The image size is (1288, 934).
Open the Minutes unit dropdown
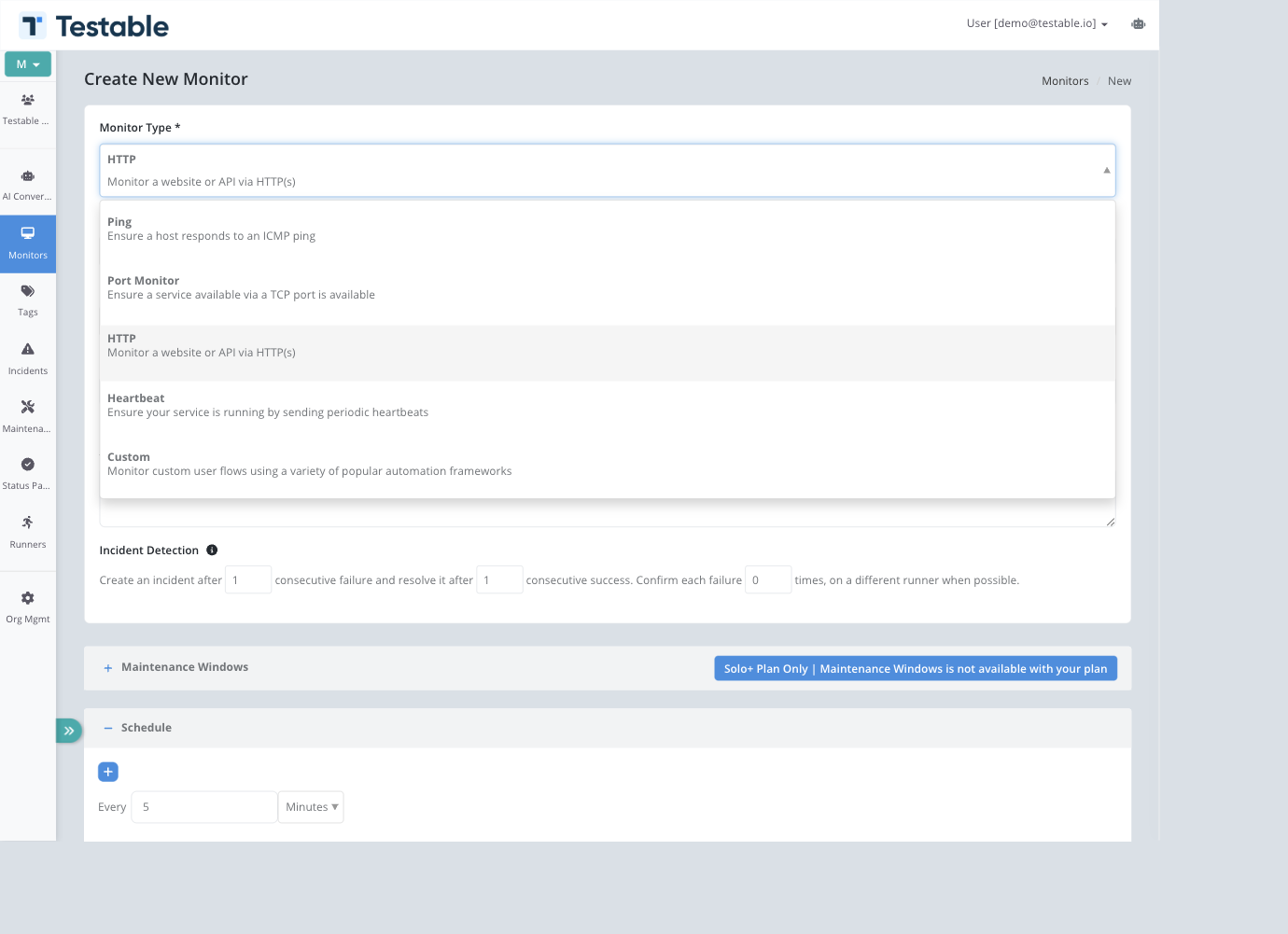coord(312,807)
